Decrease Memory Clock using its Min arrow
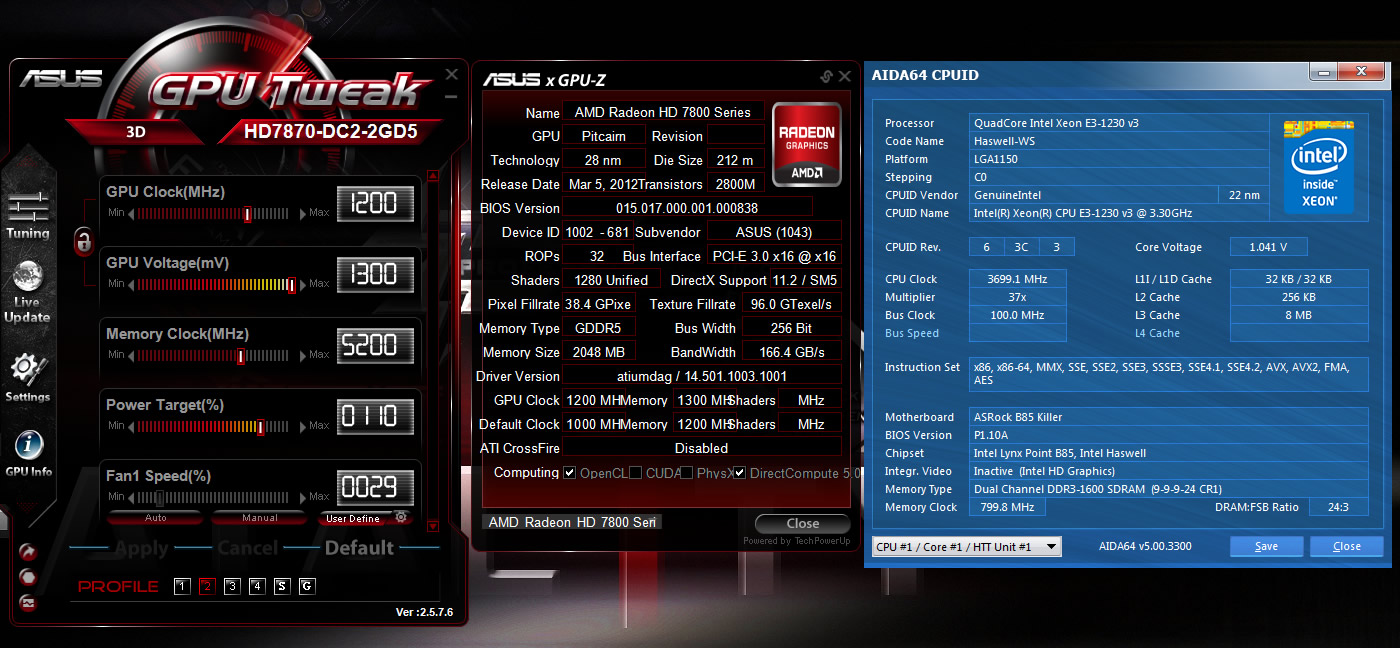 (x=130, y=355)
